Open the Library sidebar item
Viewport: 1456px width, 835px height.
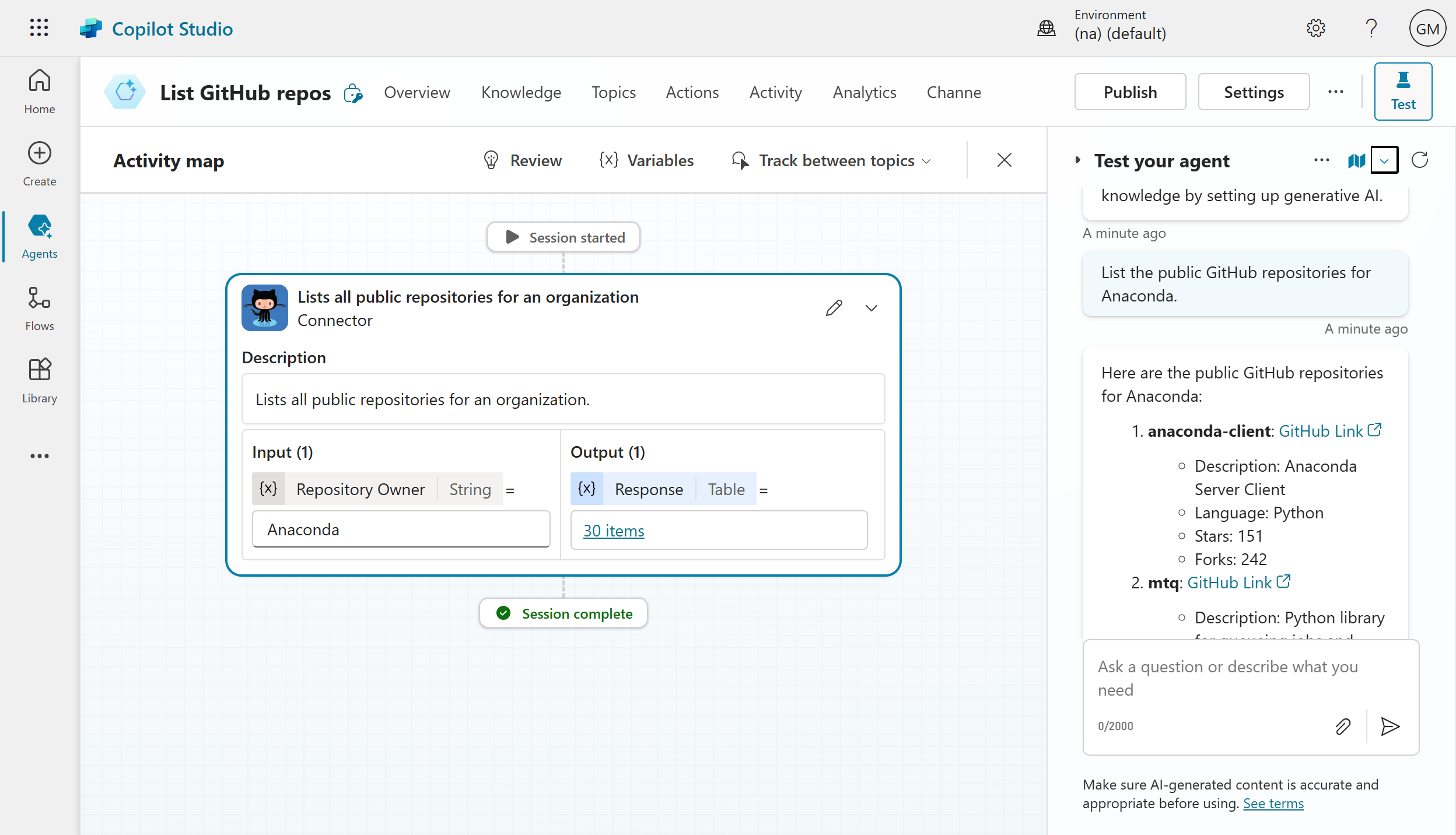tap(39, 380)
